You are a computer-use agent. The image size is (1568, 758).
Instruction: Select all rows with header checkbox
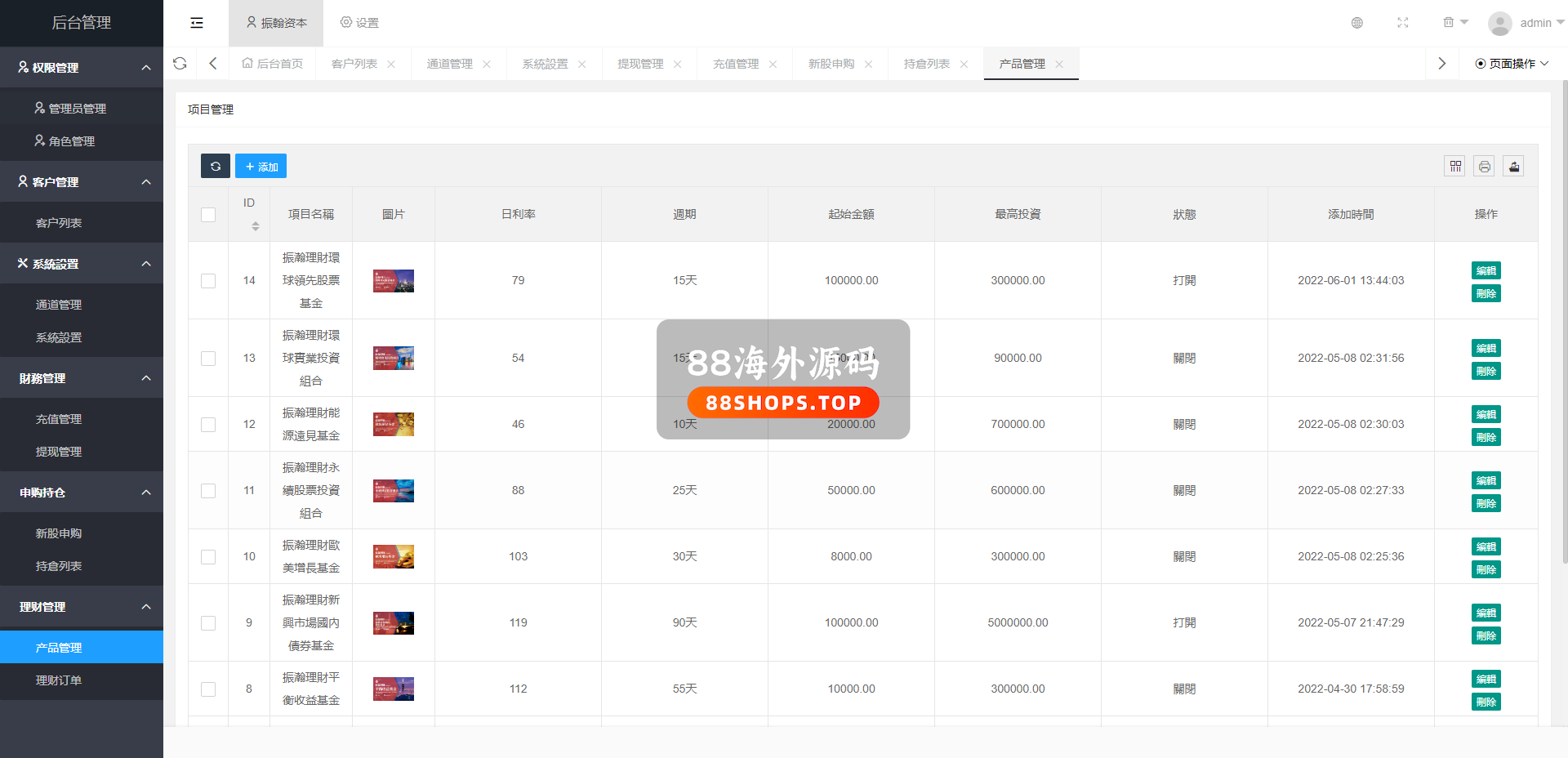208,215
